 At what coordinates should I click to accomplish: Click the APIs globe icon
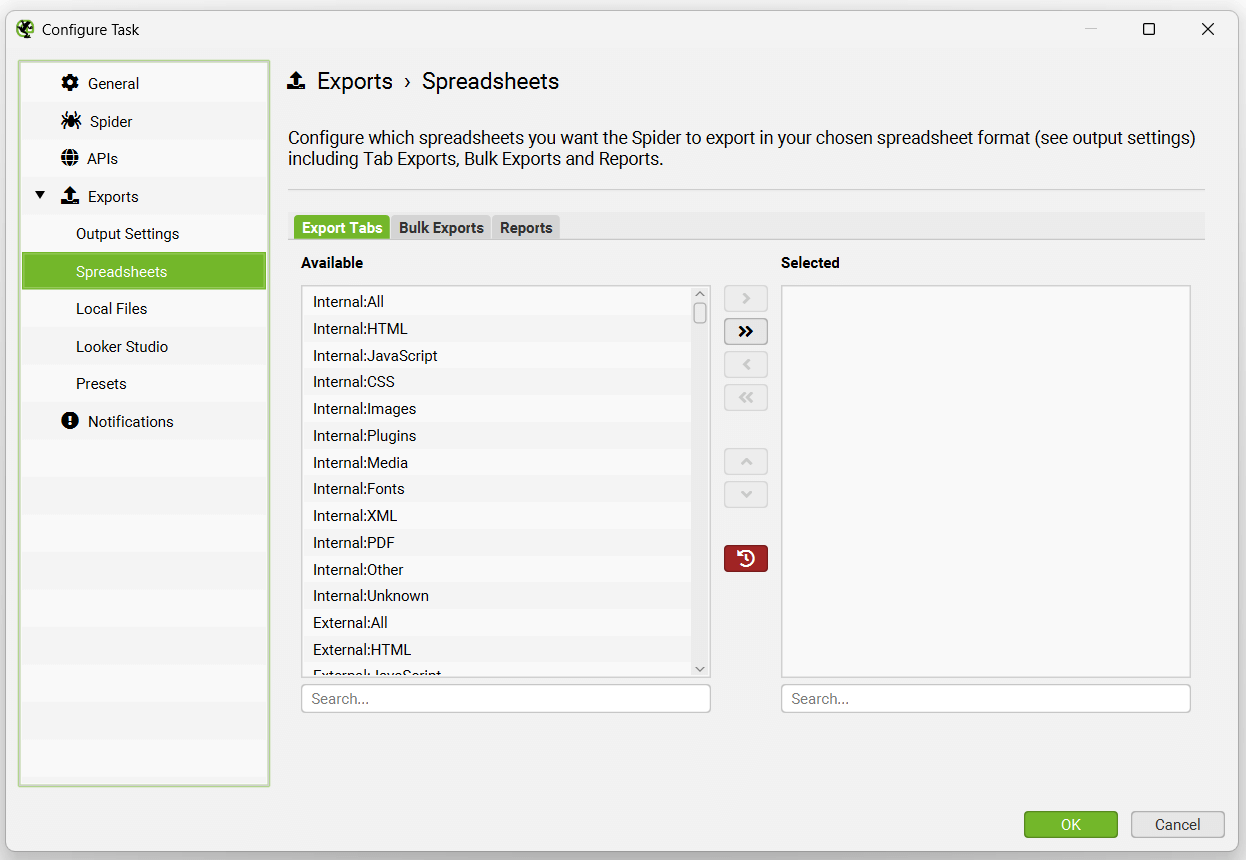pos(69,158)
